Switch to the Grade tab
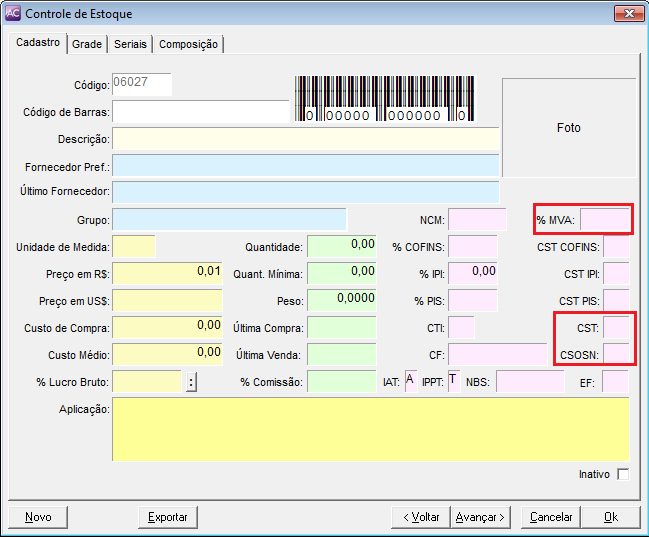Screen dimensions: 649x537 point(87,44)
